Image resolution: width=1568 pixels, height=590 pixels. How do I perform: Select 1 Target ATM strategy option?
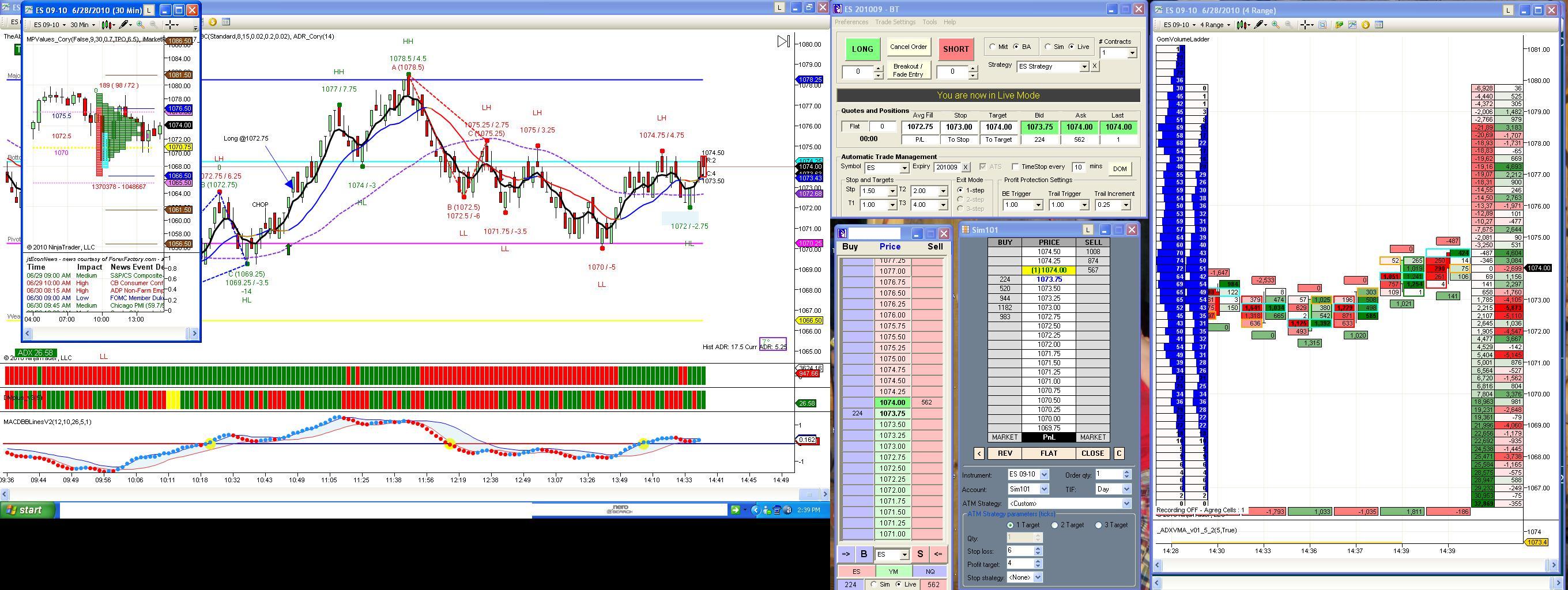(x=1011, y=525)
